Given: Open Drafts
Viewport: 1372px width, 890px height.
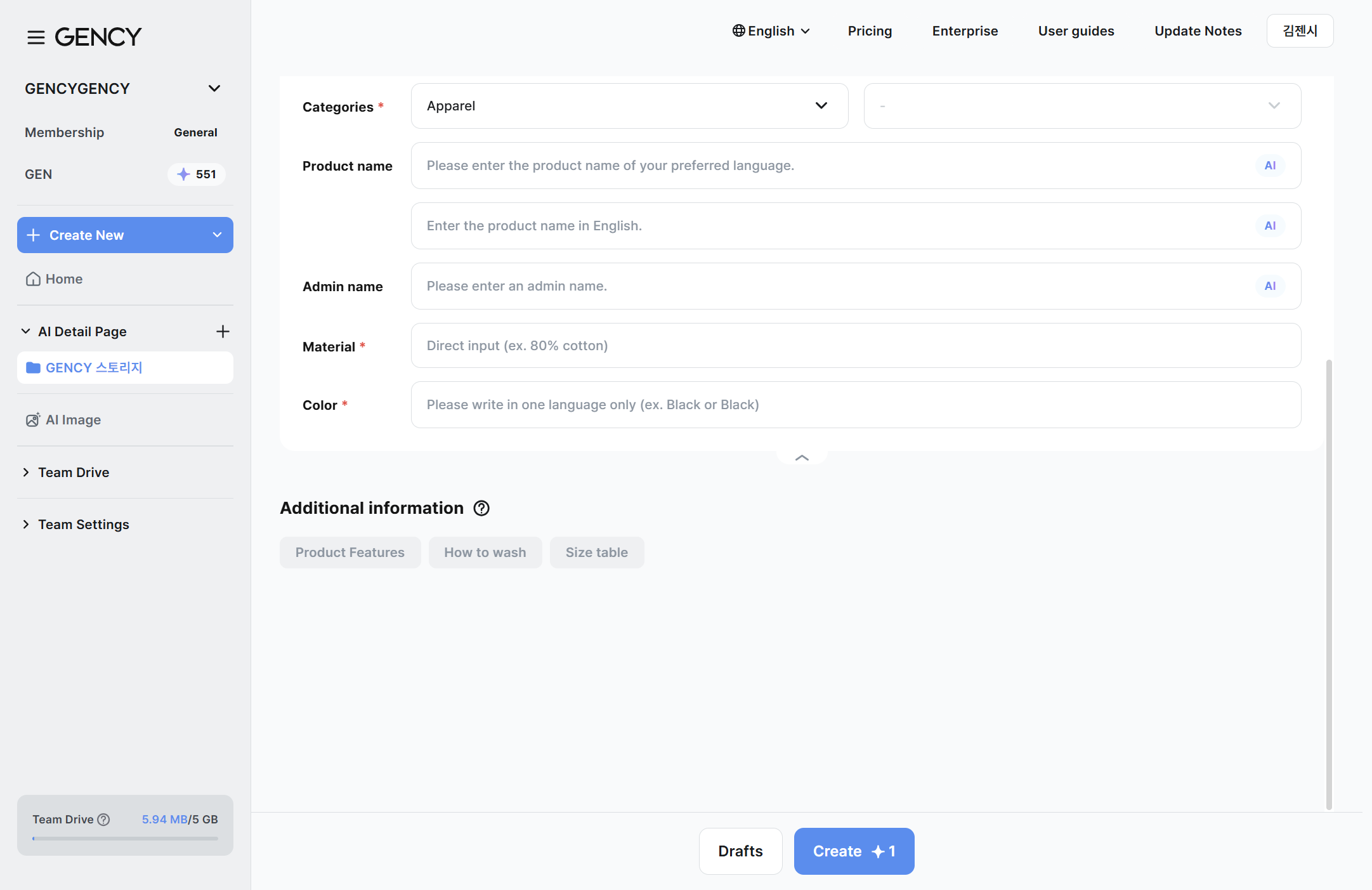Looking at the screenshot, I should pos(740,851).
